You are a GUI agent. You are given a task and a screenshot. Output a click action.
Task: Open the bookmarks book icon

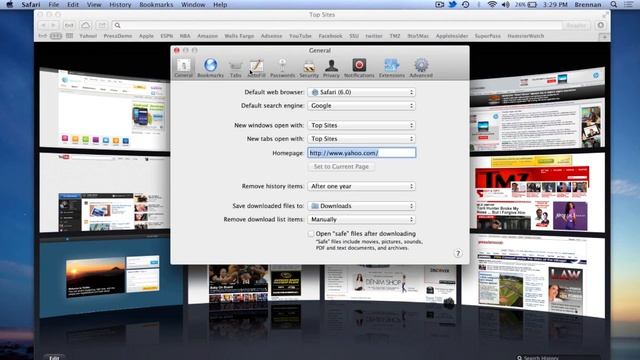56,36
